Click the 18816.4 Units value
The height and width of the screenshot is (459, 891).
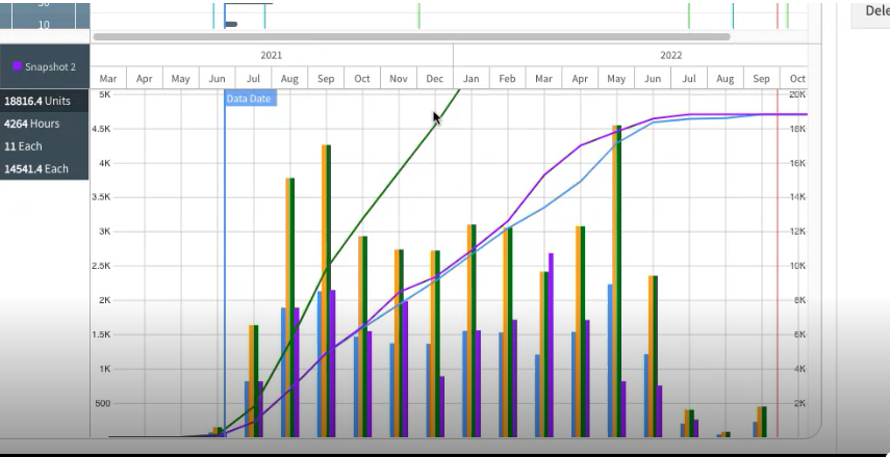pyautogui.click(x=38, y=101)
